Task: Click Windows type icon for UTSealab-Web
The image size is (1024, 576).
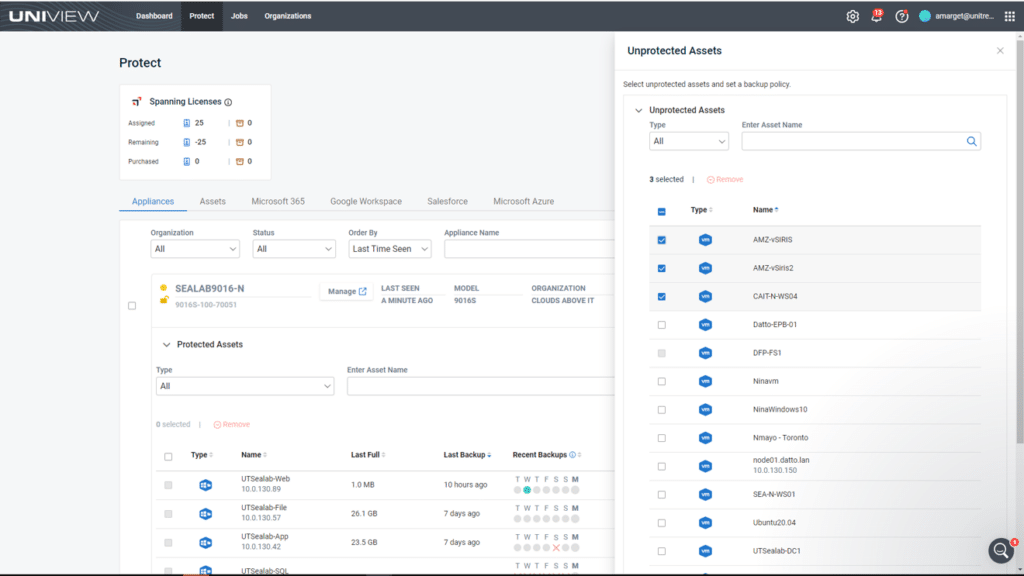Action: (206, 485)
